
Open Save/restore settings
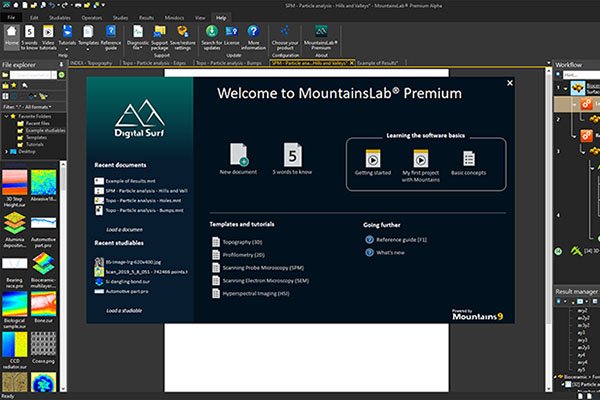(183, 37)
